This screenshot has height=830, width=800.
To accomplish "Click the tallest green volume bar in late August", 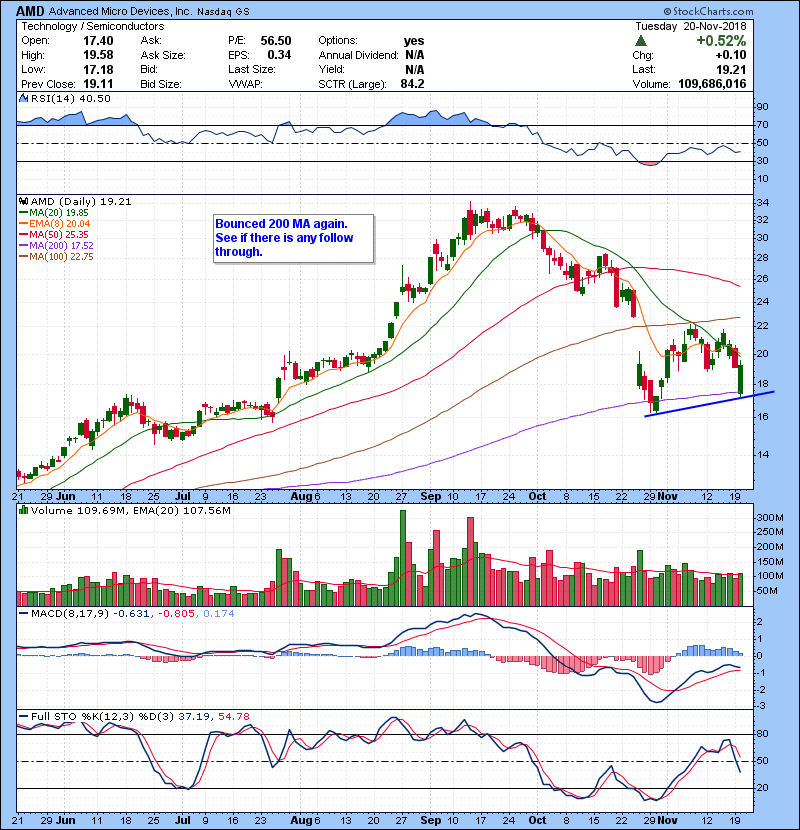I will click(403, 558).
